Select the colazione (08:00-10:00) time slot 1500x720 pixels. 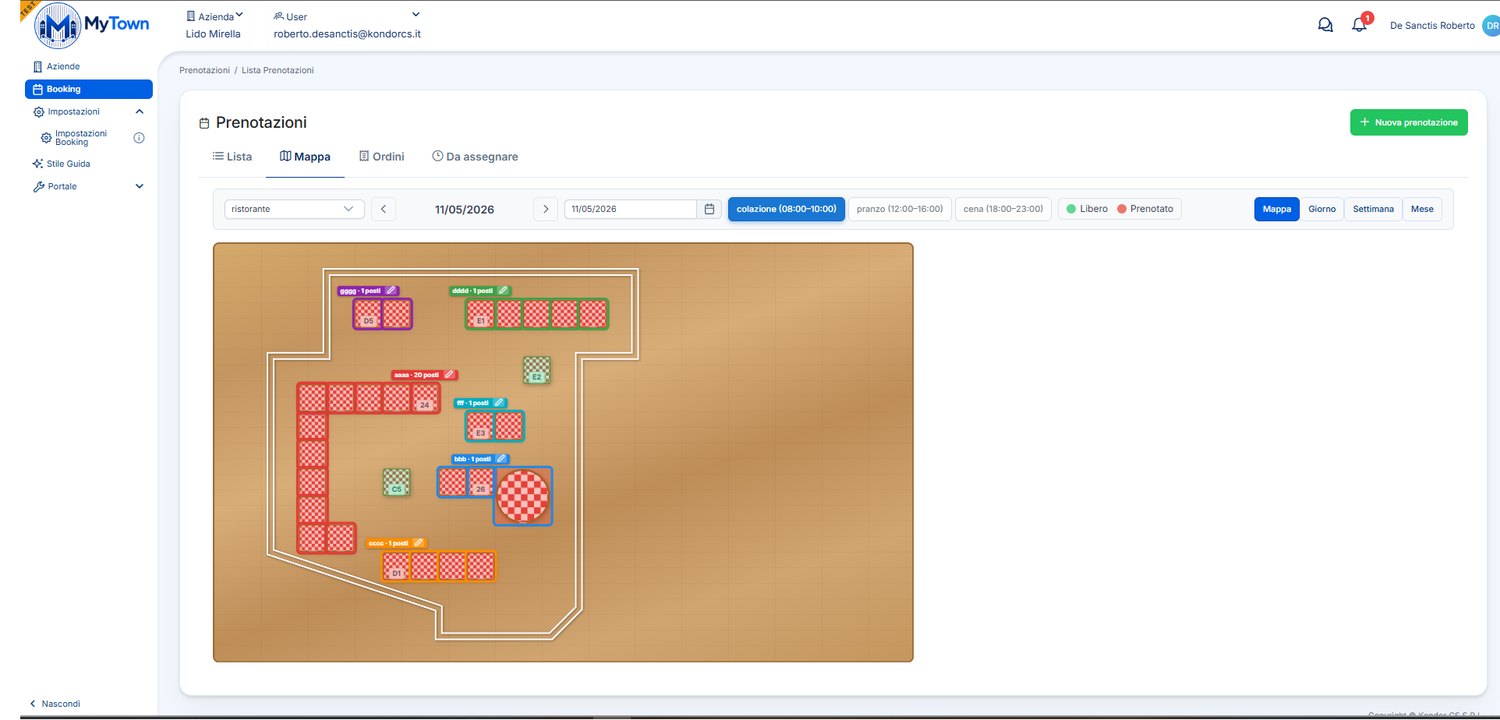(x=786, y=209)
